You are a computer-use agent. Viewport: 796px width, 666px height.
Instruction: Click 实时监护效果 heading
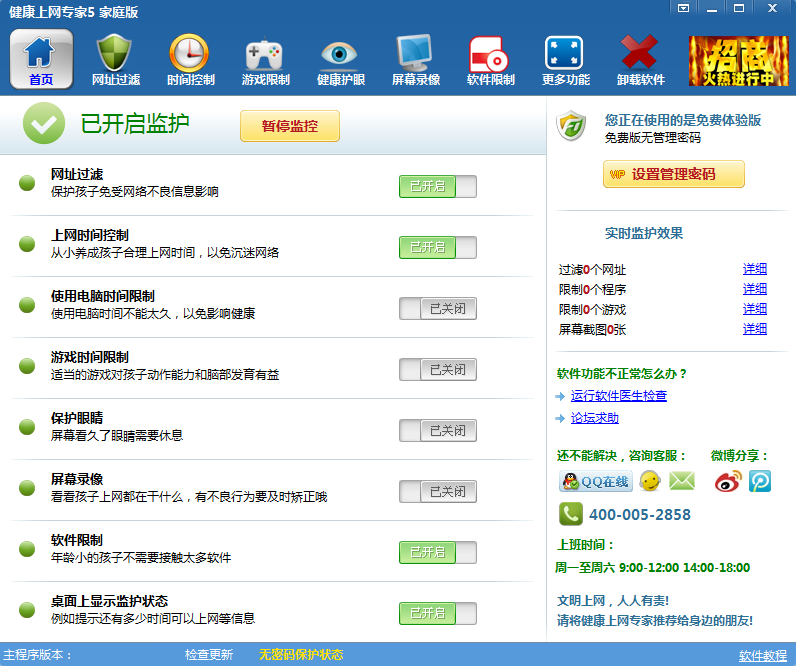tap(644, 234)
